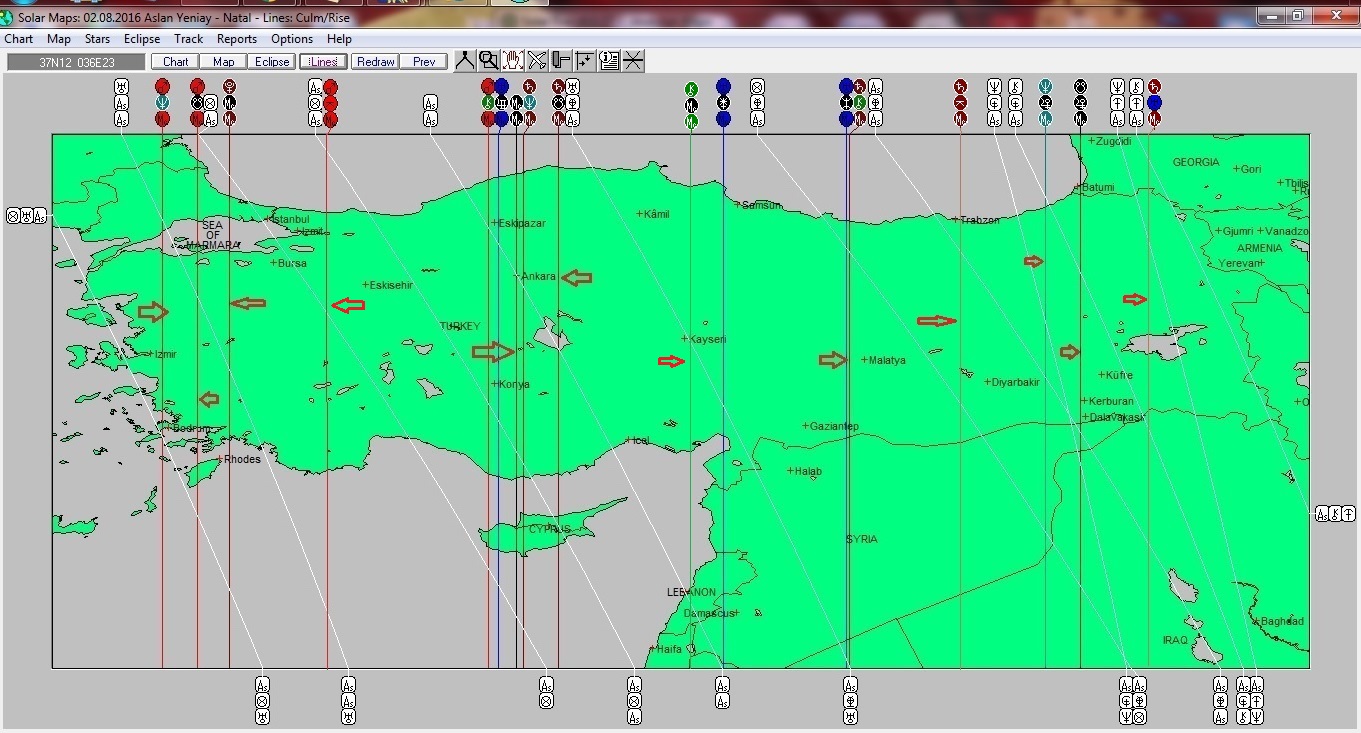Activate the magnifier zoom tool
Screen dimensions: 1361x733
click(489, 61)
